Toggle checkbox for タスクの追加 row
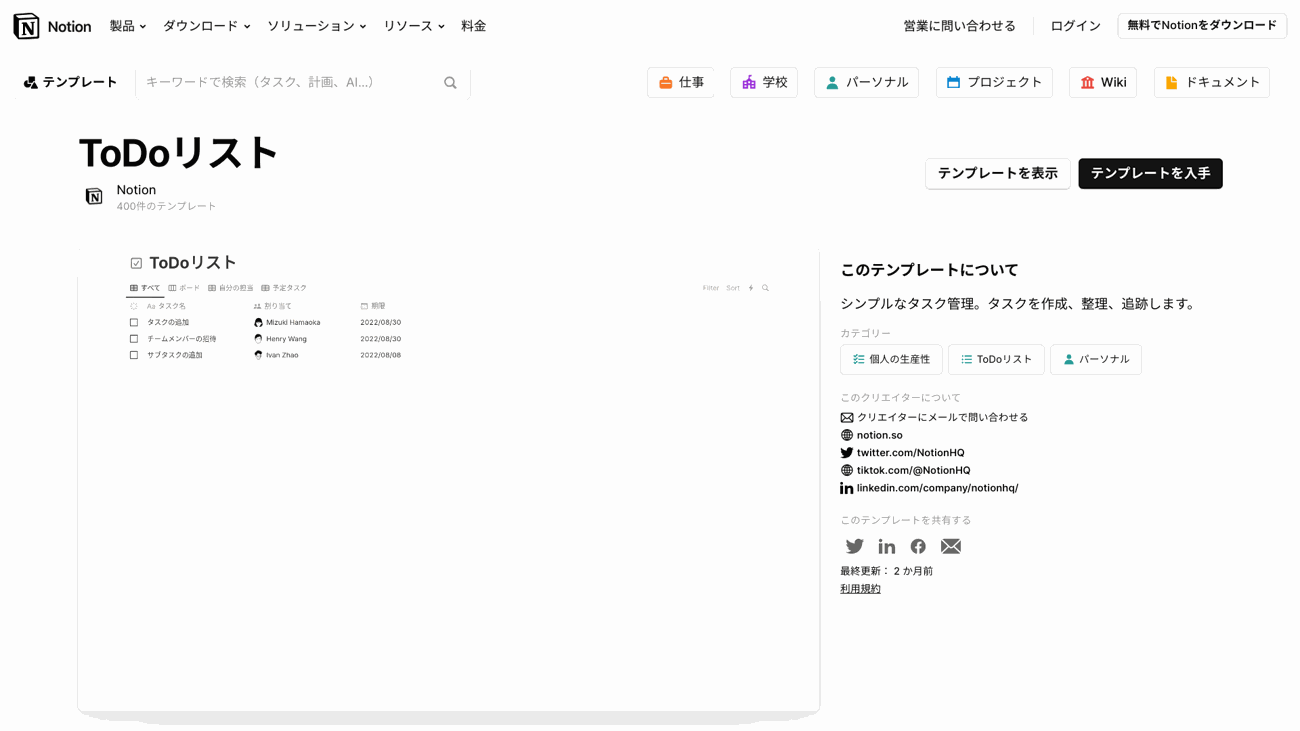The image size is (1300, 731). (134, 323)
